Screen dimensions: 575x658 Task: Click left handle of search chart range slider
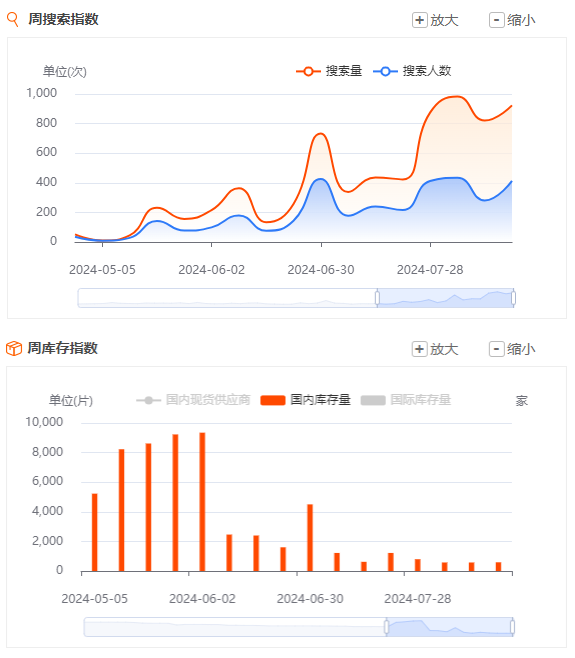point(377,298)
